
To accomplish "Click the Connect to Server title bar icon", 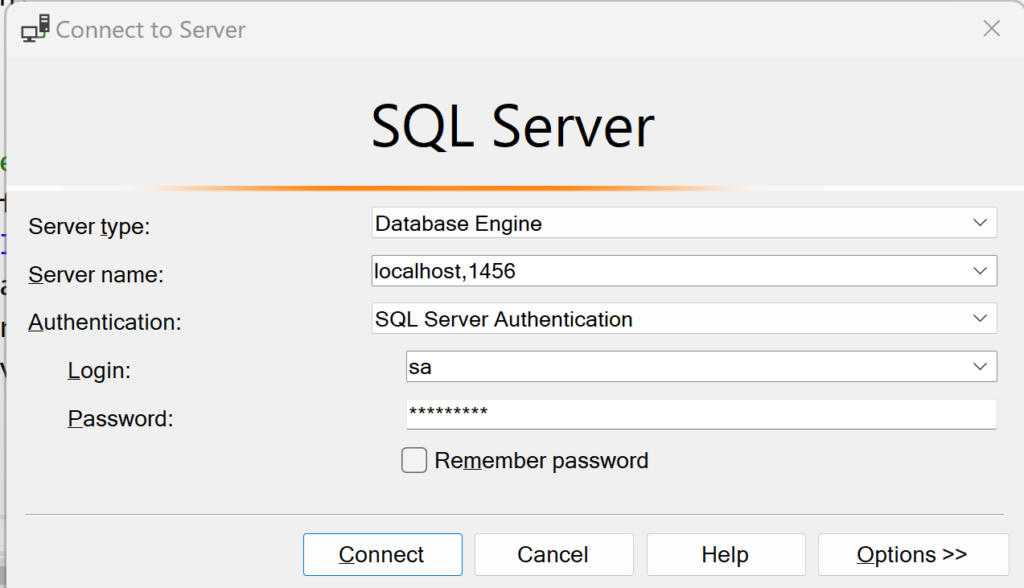I will pos(35,30).
